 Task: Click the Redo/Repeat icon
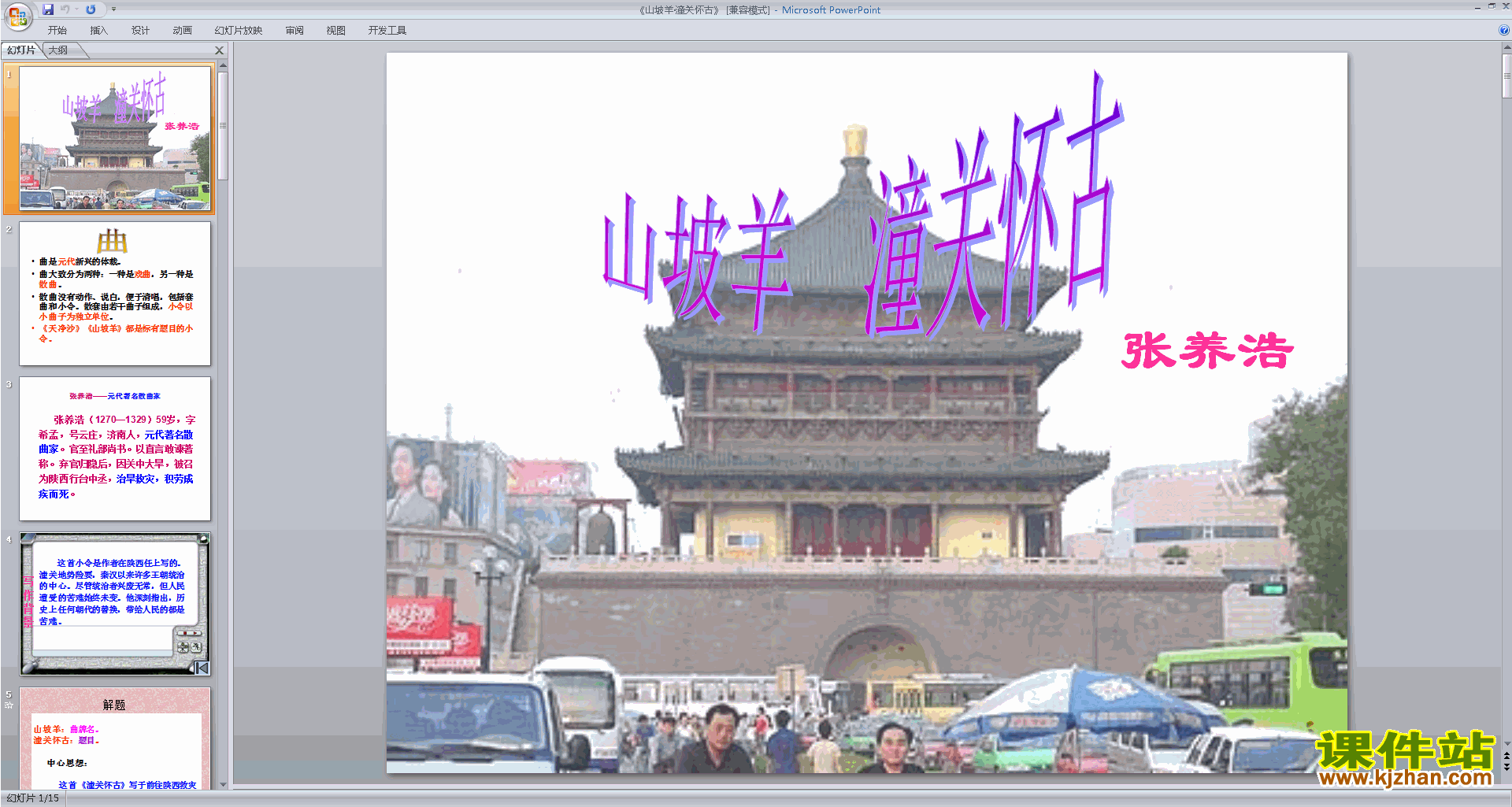(x=91, y=9)
